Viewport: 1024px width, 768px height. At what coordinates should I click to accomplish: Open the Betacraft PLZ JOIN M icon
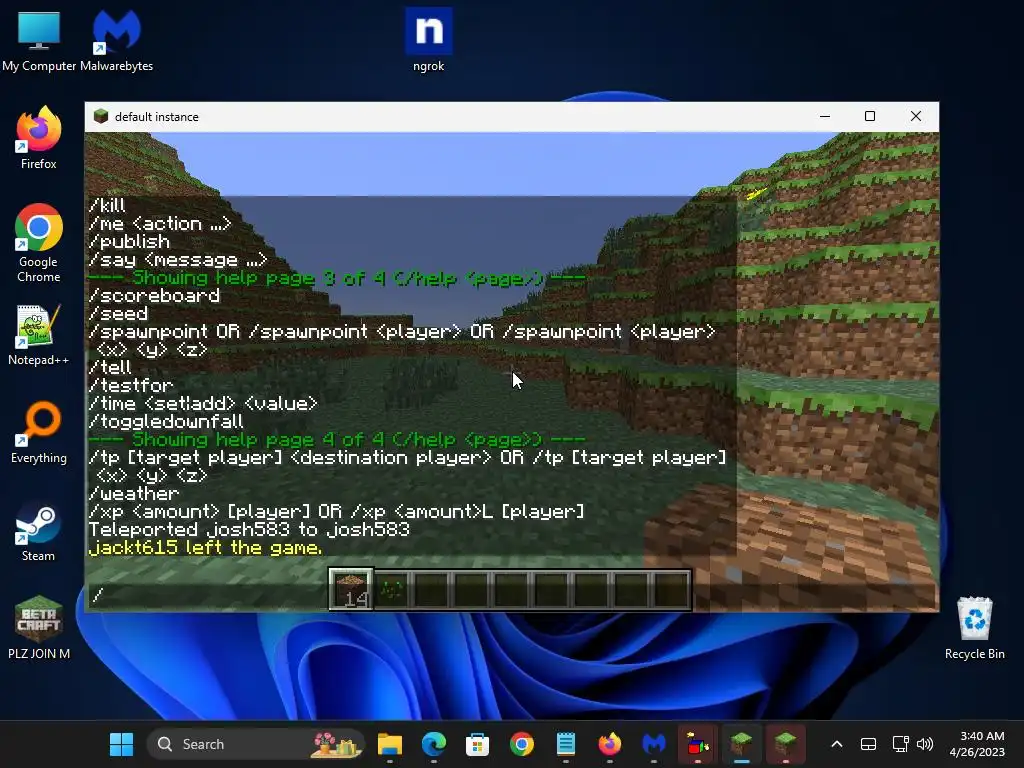click(x=39, y=628)
